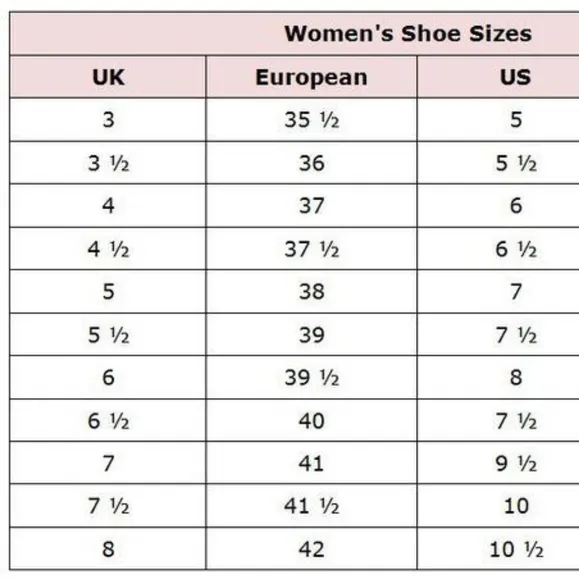This screenshot has height=580, width=579.
Task: Select European size 40 cell
Action: pos(312,421)
